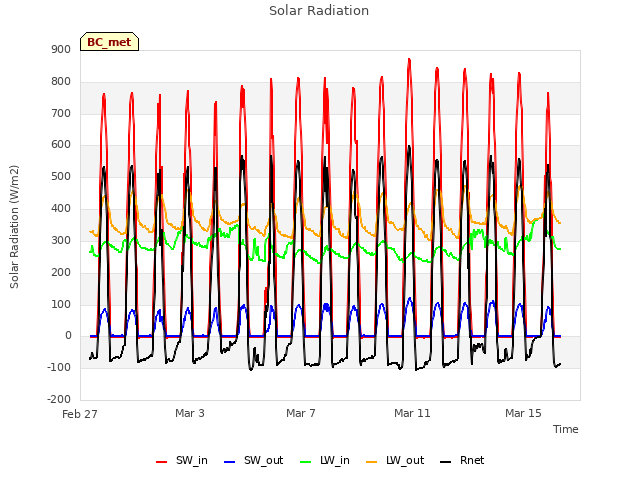Click the 500 y-axis tick label
This screenshot has height=480, width=640.
tap(61, 176)
